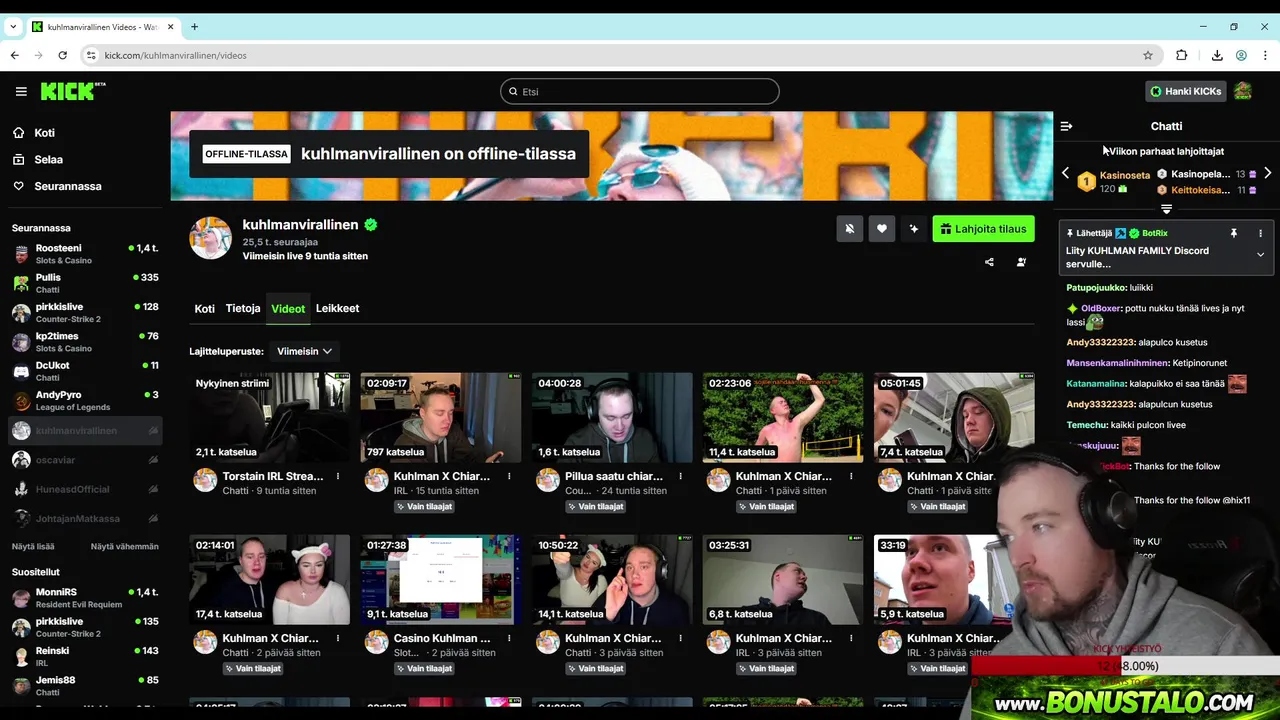Open the hamburger sidebar menu
Image resolution: width=1280 pixels, height=720 pixels.
21,91
